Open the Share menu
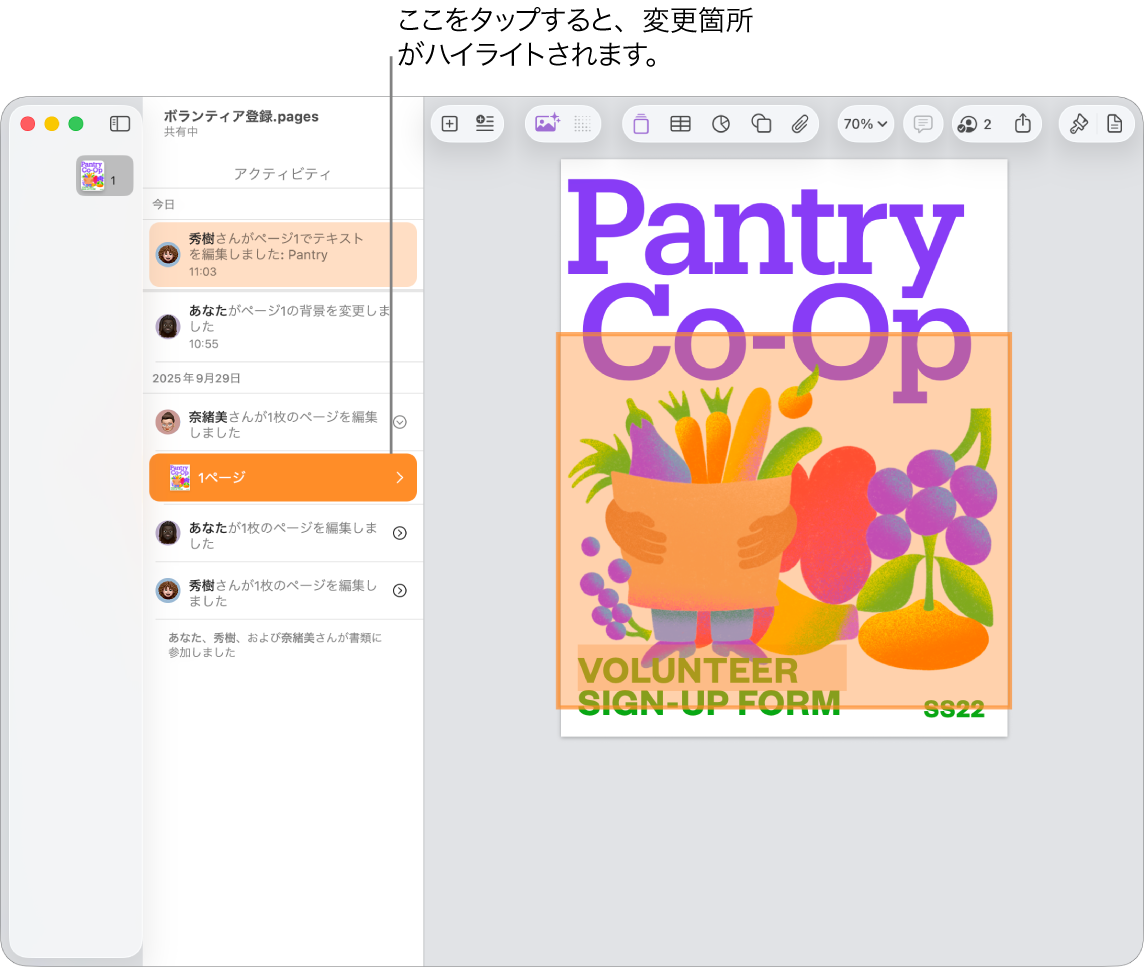1144x968 pixels. [1023, 123]
